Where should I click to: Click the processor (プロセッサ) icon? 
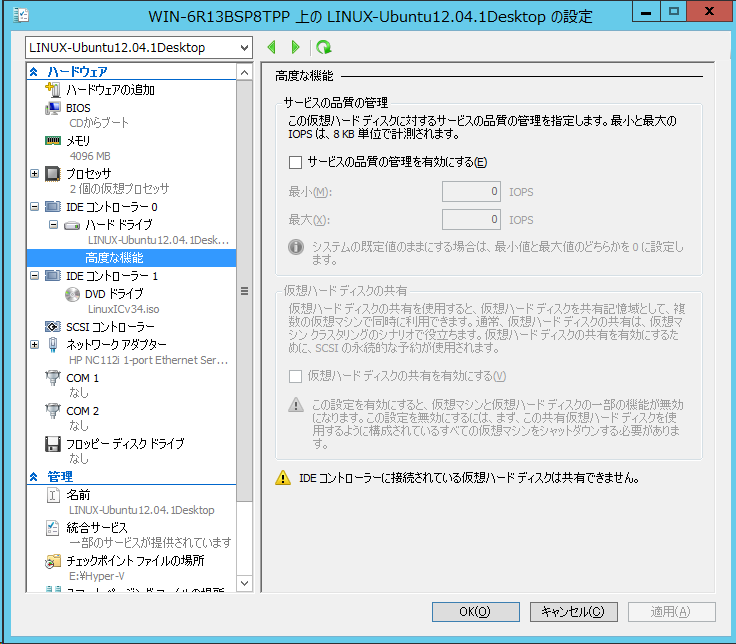(x=53, y=174)
